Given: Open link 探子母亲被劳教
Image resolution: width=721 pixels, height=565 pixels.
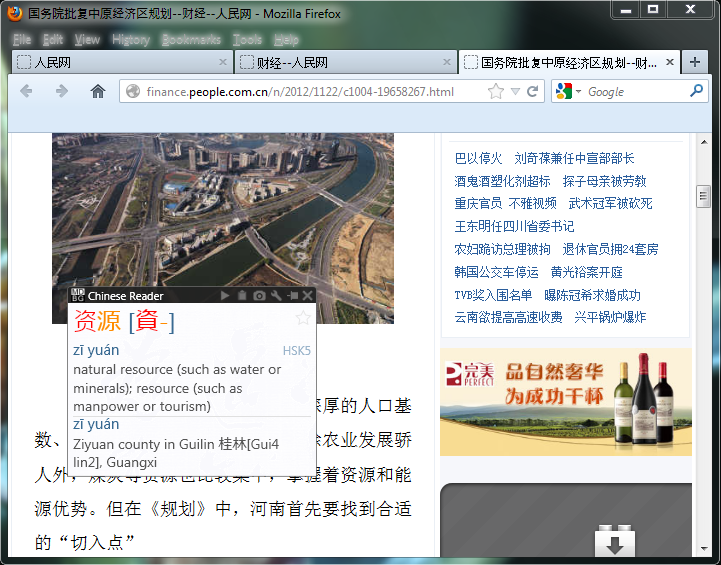Looking at the screenshot, I should click(x=604, y=181).
